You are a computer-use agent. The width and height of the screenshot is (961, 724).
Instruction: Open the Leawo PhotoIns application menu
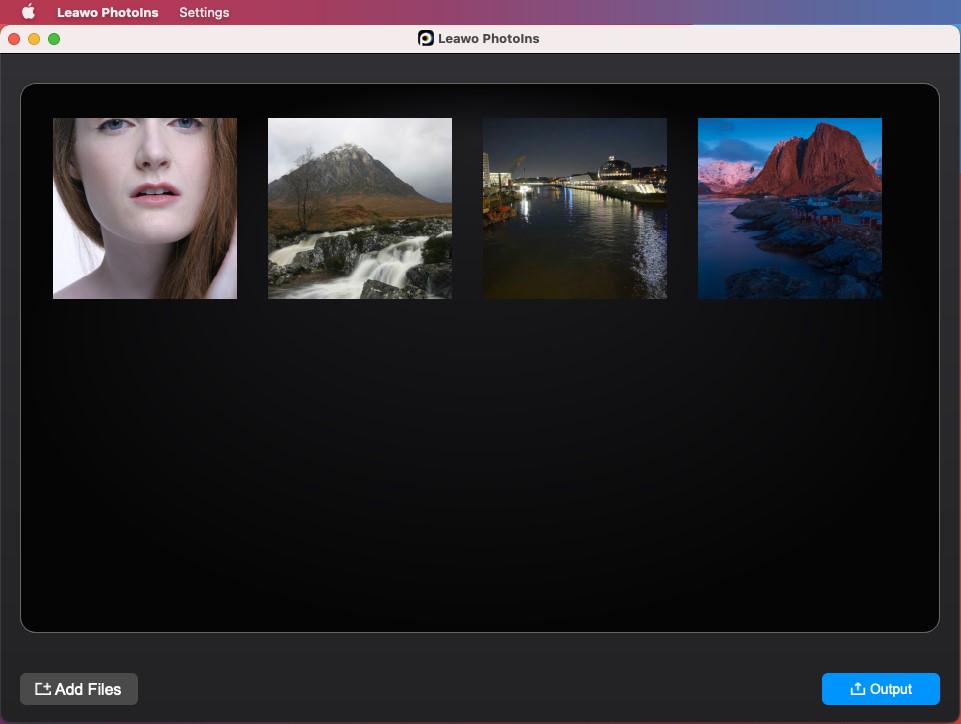[x=107, y=12]
